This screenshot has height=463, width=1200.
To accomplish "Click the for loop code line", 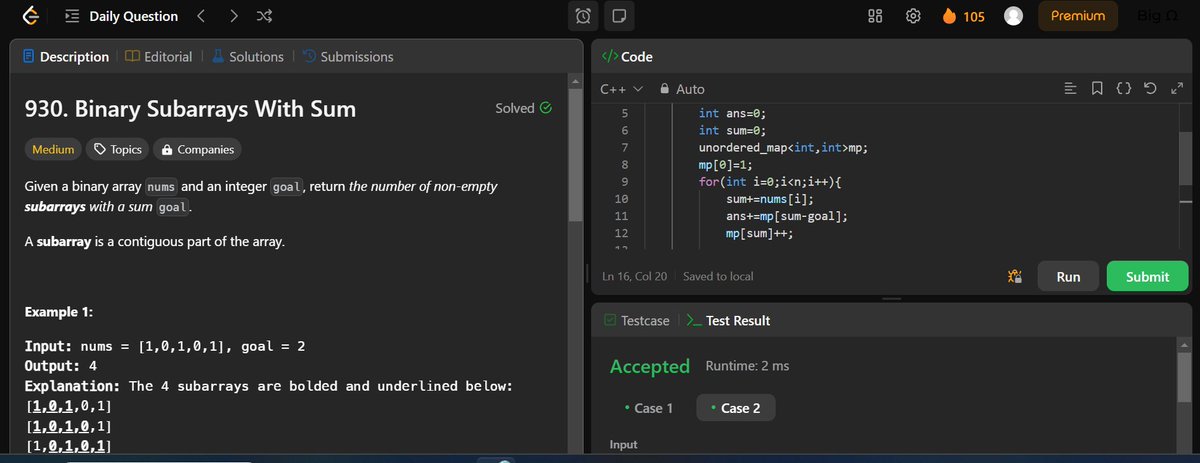I will [770, 182].
